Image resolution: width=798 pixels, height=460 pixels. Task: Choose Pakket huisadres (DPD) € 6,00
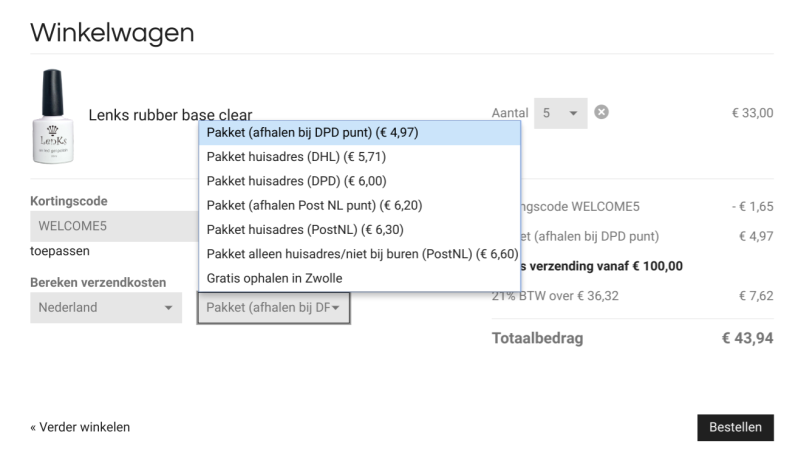tap(296, 181)
